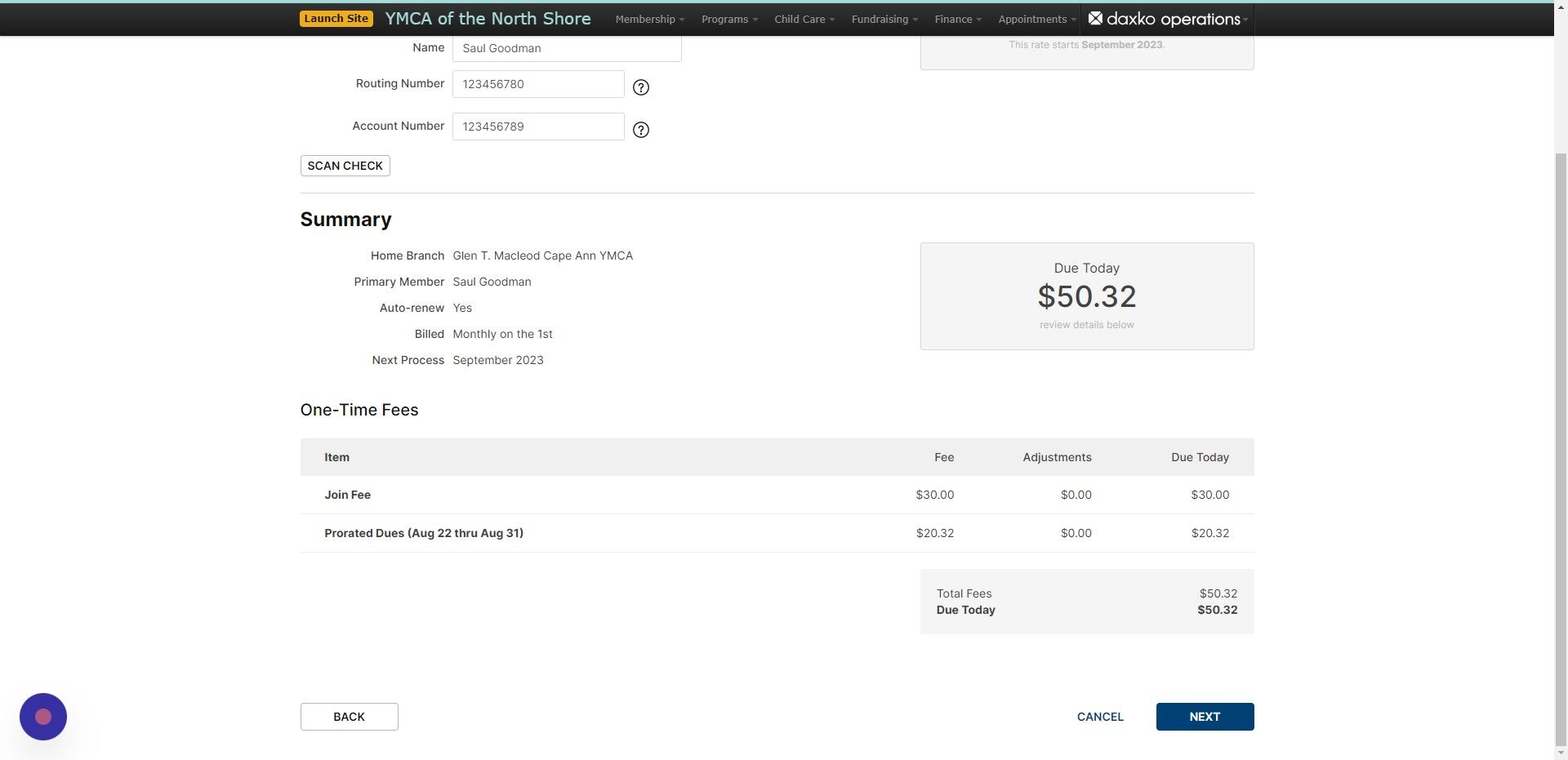
Task: Open the Child Care menu
Action: pos(804,19)
